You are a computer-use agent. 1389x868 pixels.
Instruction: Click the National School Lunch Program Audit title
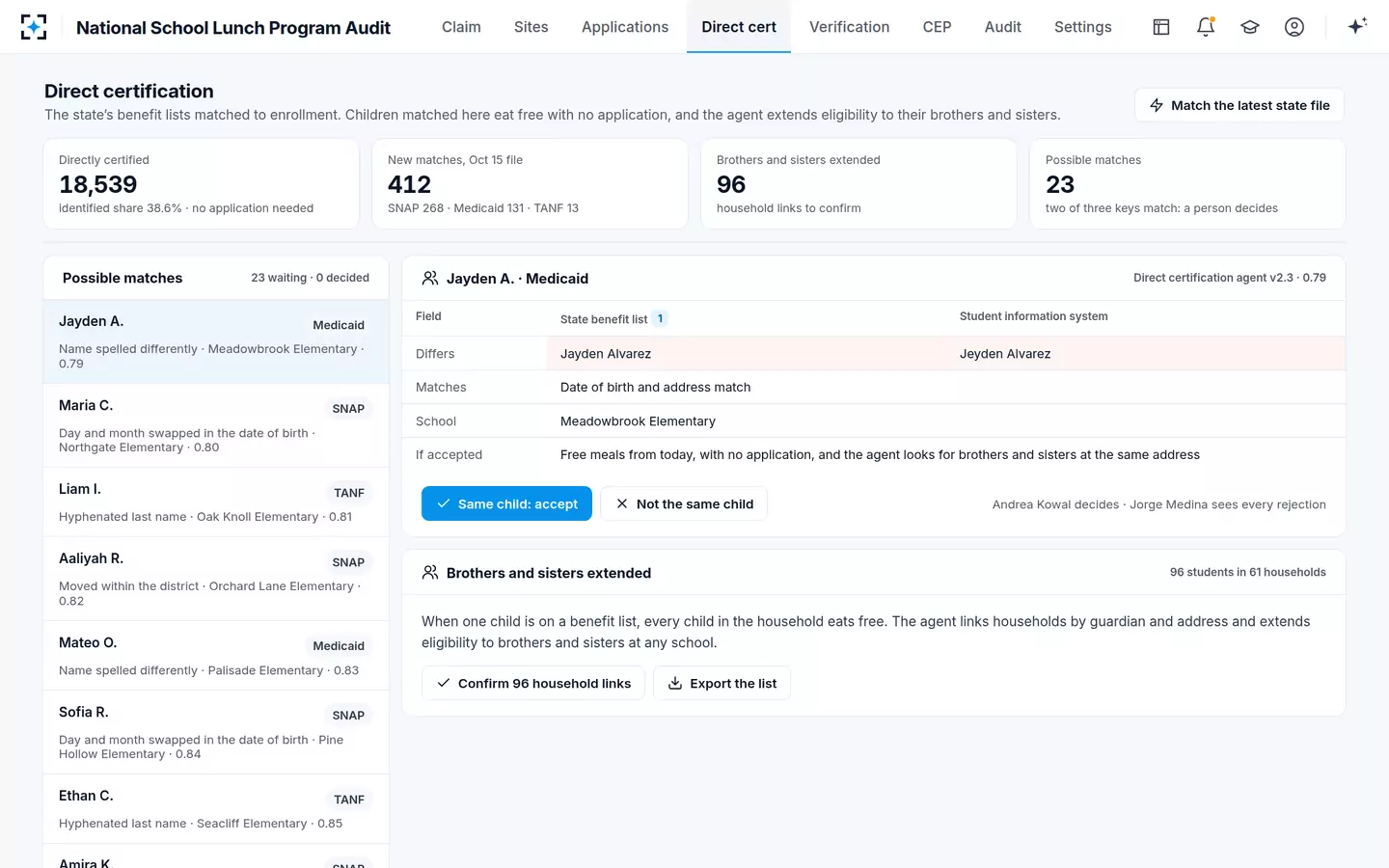pyautogui.click(x=233, y=28)
